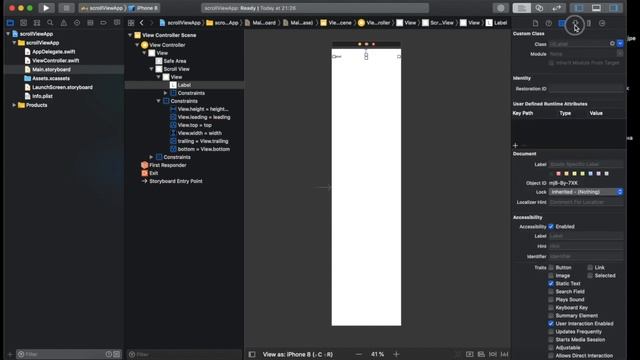Click View as: iPhone 8 button
The width and height of the screenshot is (640, 360).
298,354
